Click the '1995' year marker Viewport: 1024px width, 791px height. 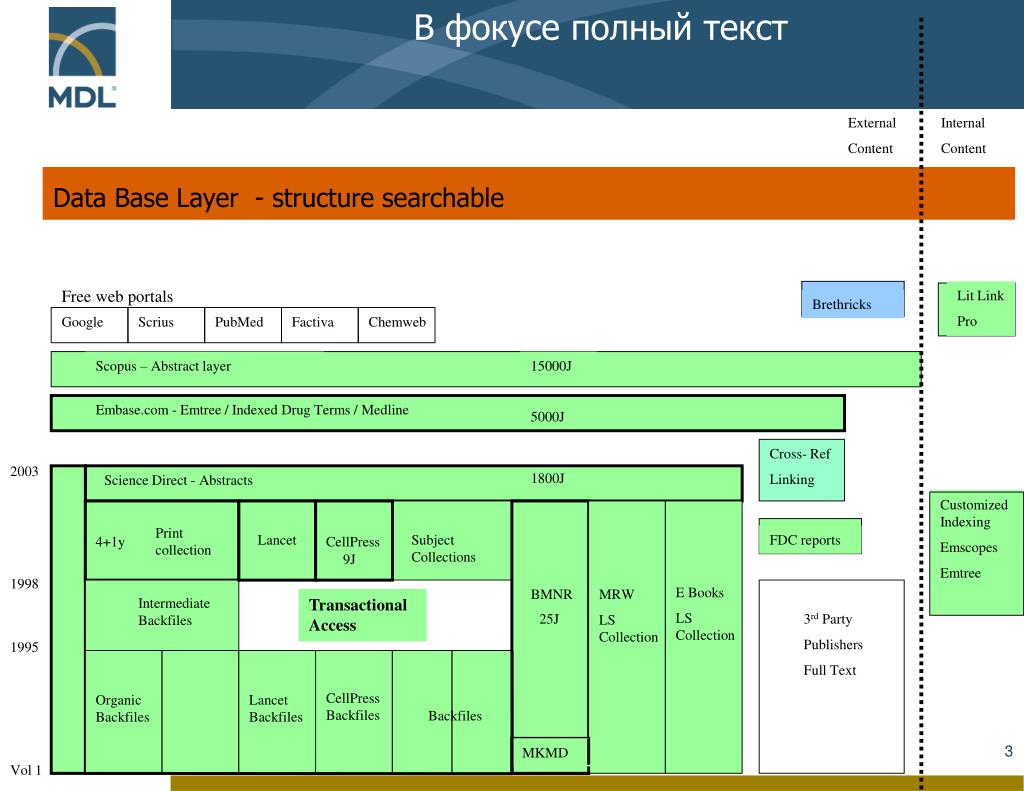24,647
